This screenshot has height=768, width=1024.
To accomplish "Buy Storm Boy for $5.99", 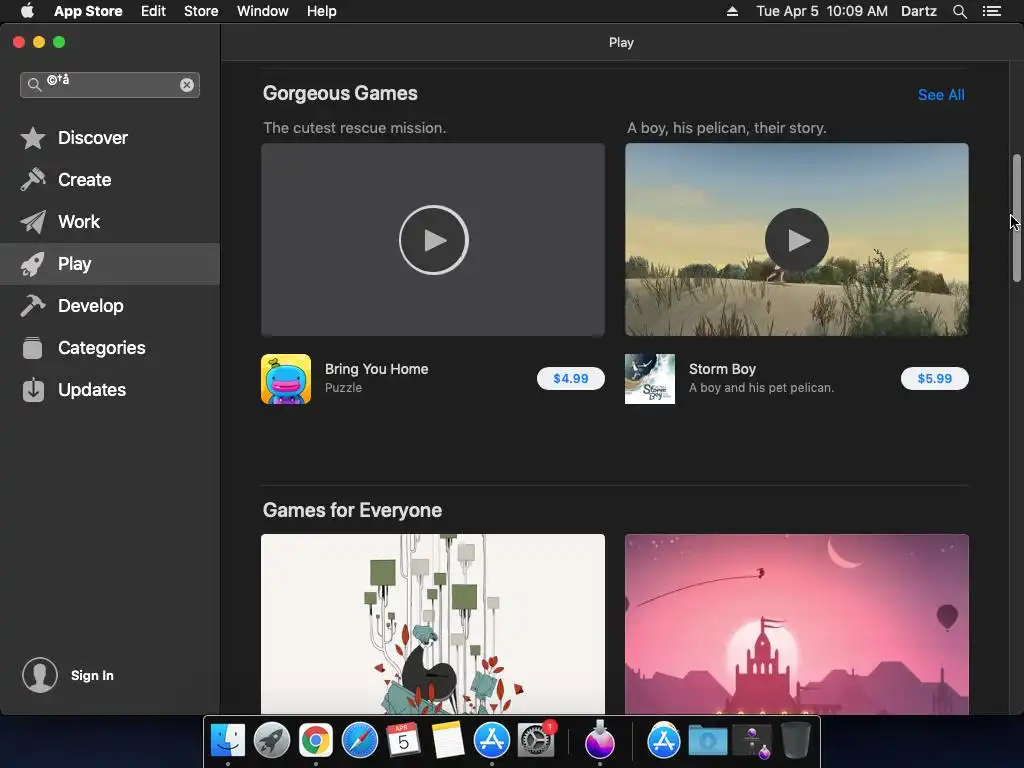I will [935, 379].
